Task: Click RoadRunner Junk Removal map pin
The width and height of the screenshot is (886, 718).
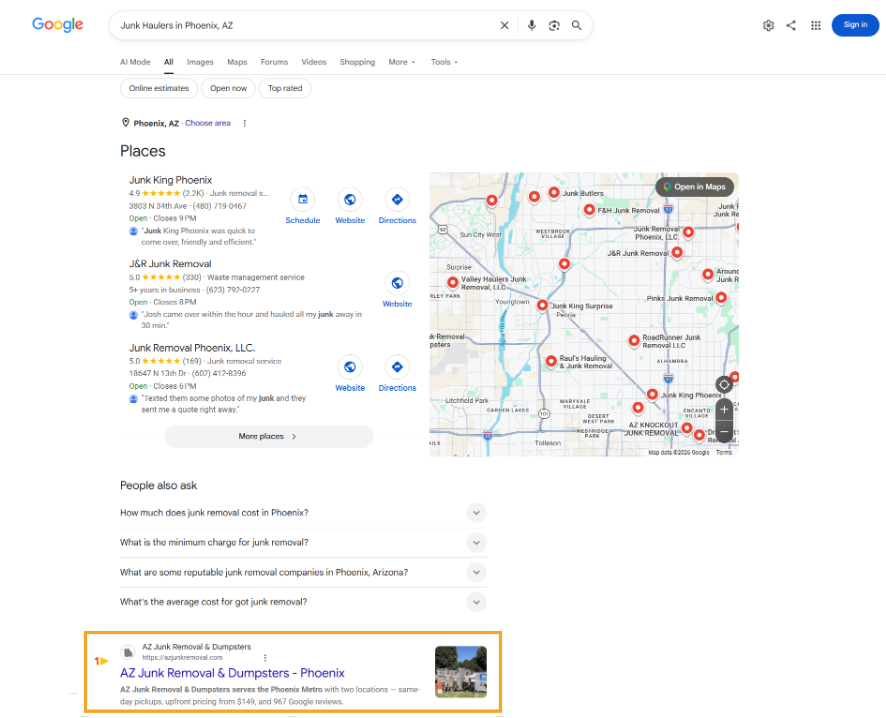Action: pos(634,340)
